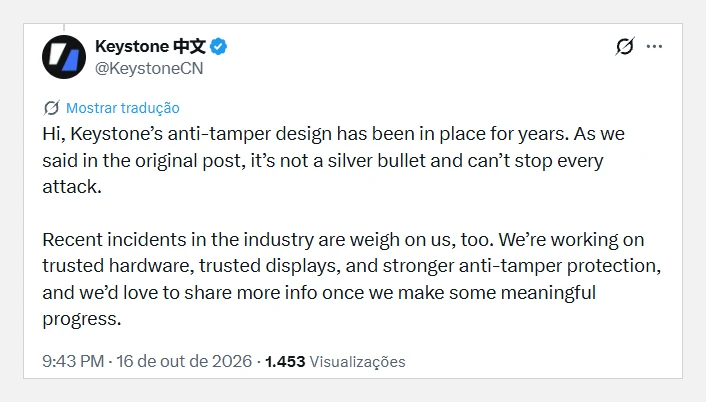This screenshot has width=706, height=402.
Task: Open the Grok icon at top right
Action: 625,46
